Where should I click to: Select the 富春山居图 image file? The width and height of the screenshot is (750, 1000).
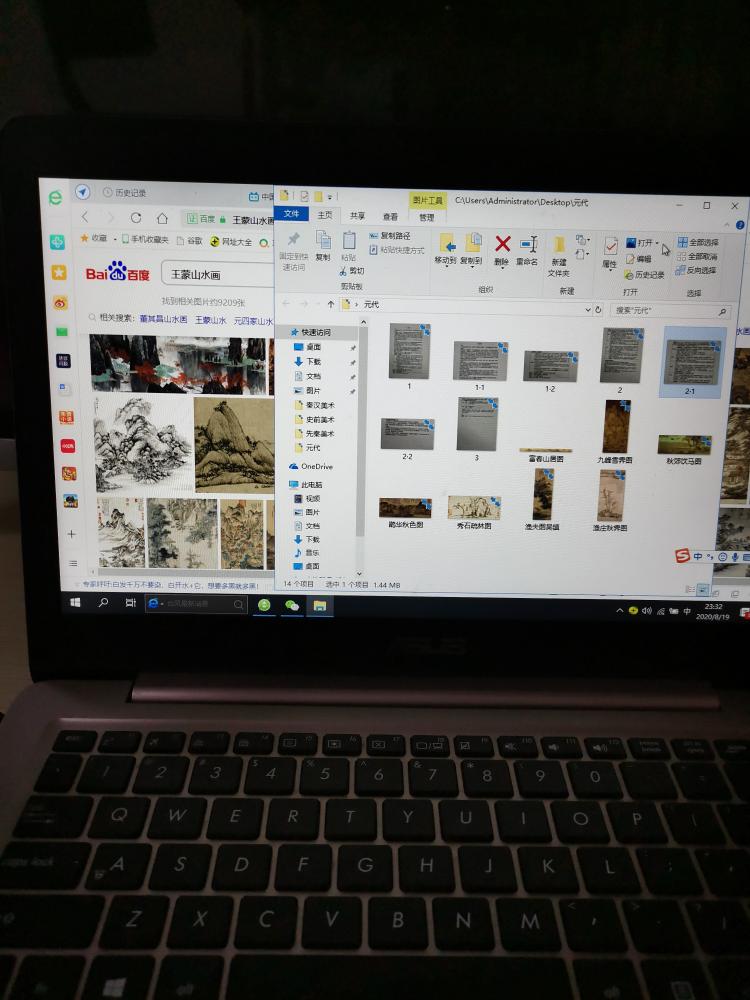tap(545, 454)
